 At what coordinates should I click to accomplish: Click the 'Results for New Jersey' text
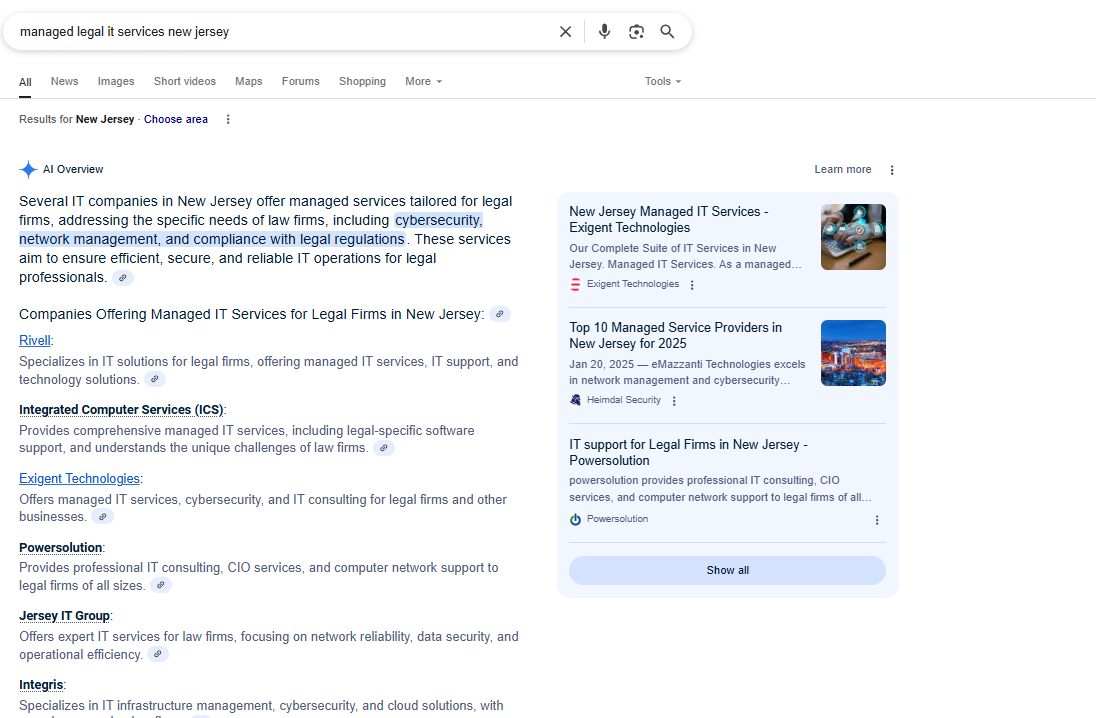[x=77, y=120]
